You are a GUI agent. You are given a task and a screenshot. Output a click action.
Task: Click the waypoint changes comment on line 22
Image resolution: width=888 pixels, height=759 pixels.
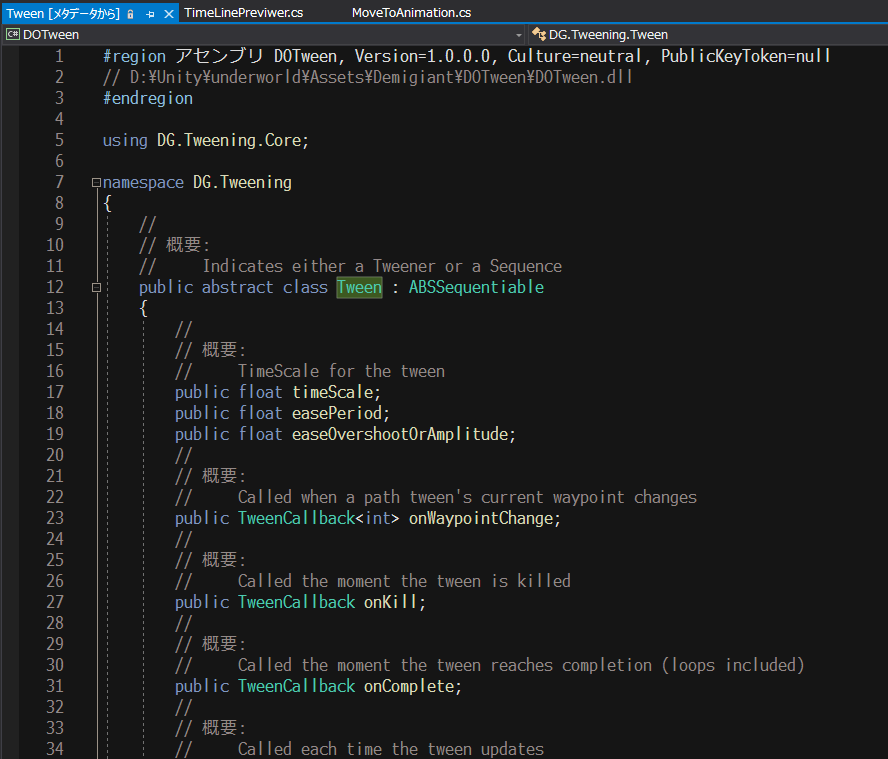pos(467,497)
